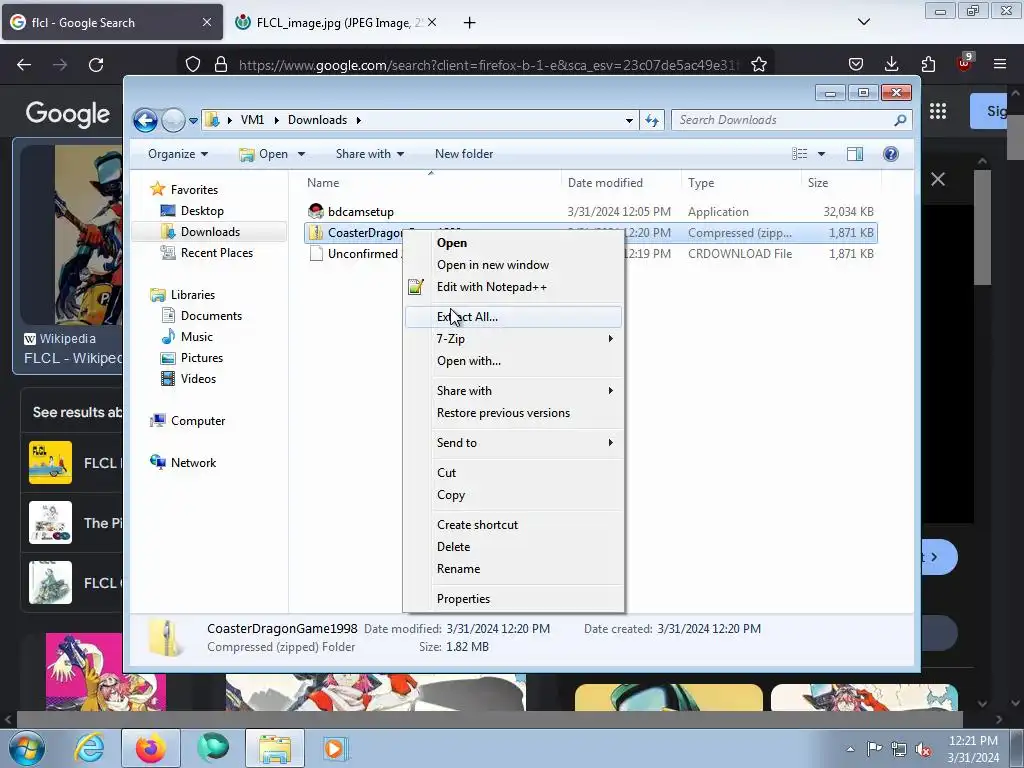1024x768 pixels.
Task: Open the Share with toolbar dropdown
Action: point(370,154)
